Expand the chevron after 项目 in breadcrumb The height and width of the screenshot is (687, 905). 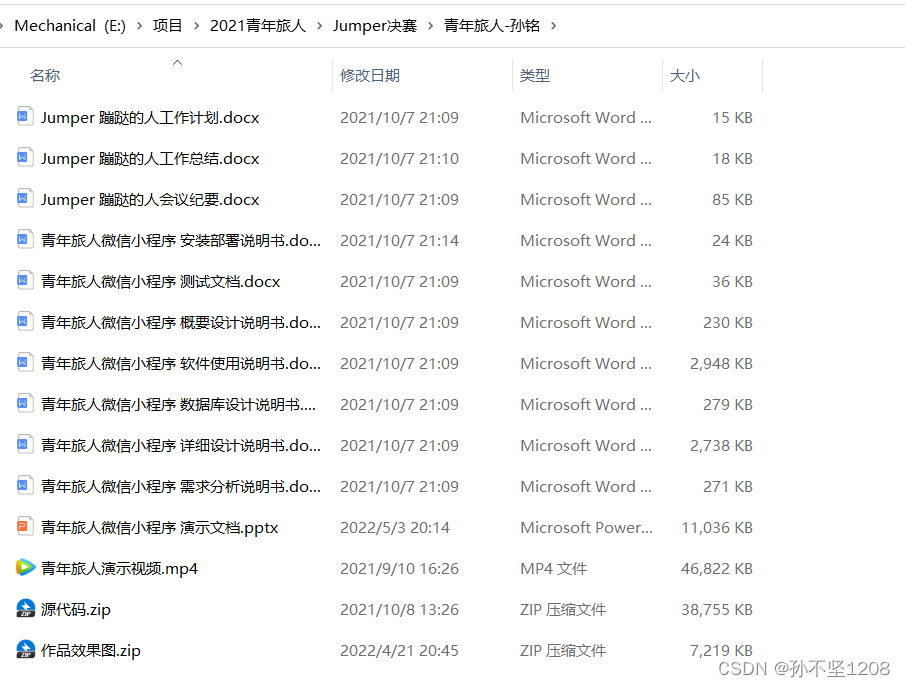[197, 26]
